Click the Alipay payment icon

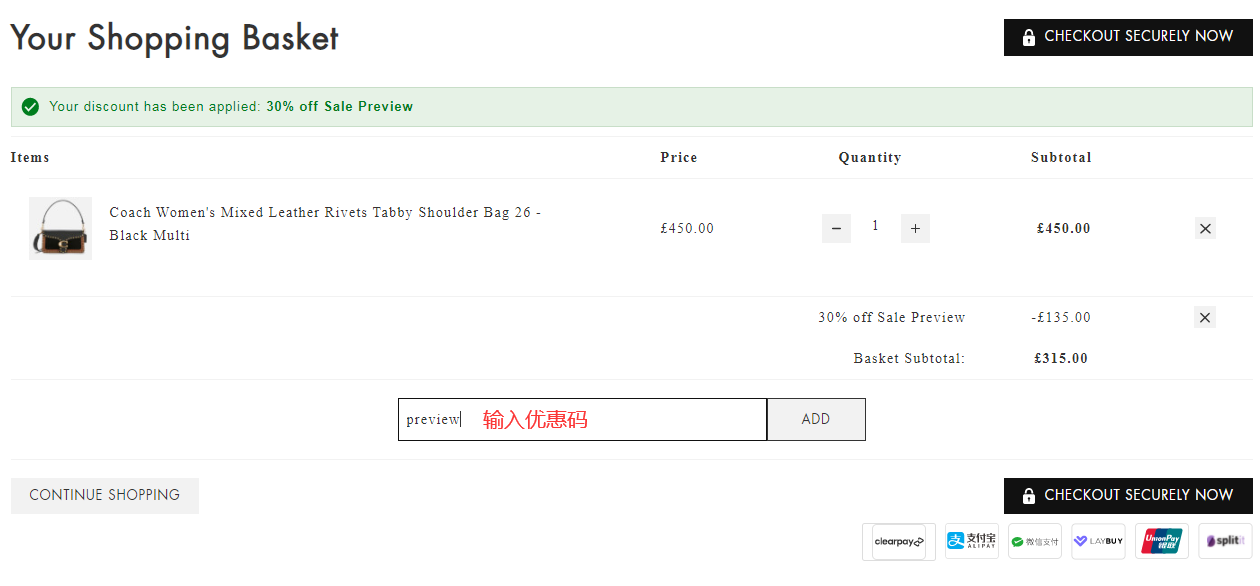click(x=972, y=541)
